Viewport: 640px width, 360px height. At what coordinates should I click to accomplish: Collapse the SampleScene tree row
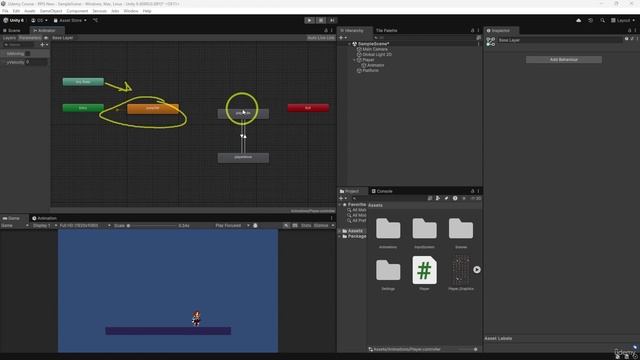[350, 44]
